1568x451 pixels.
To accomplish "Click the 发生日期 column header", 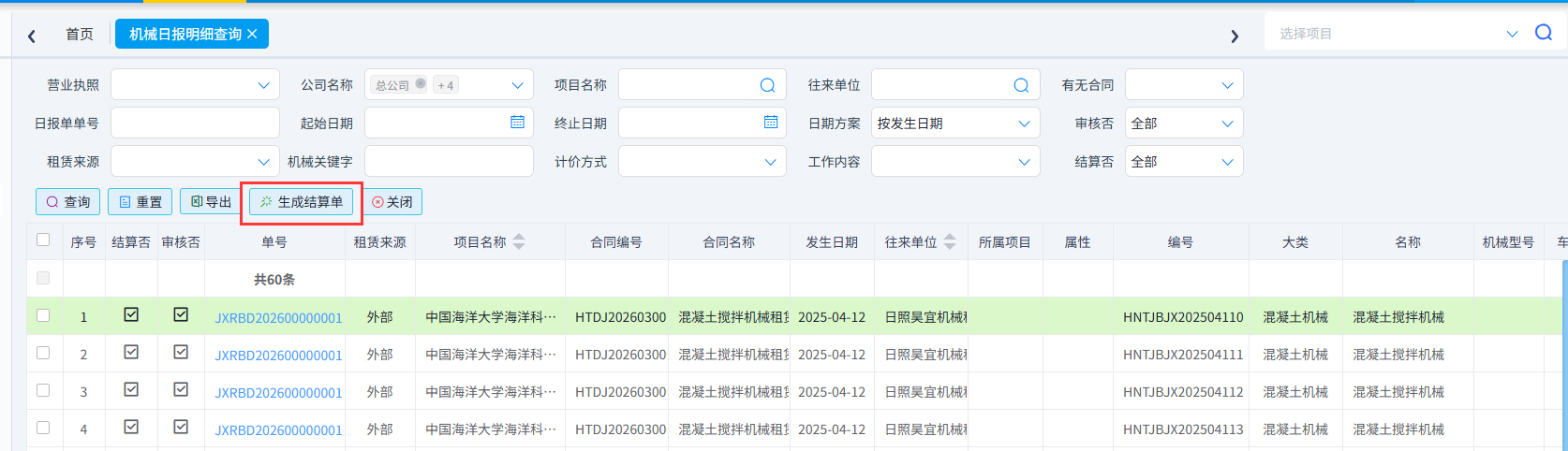I will point(832,241).
